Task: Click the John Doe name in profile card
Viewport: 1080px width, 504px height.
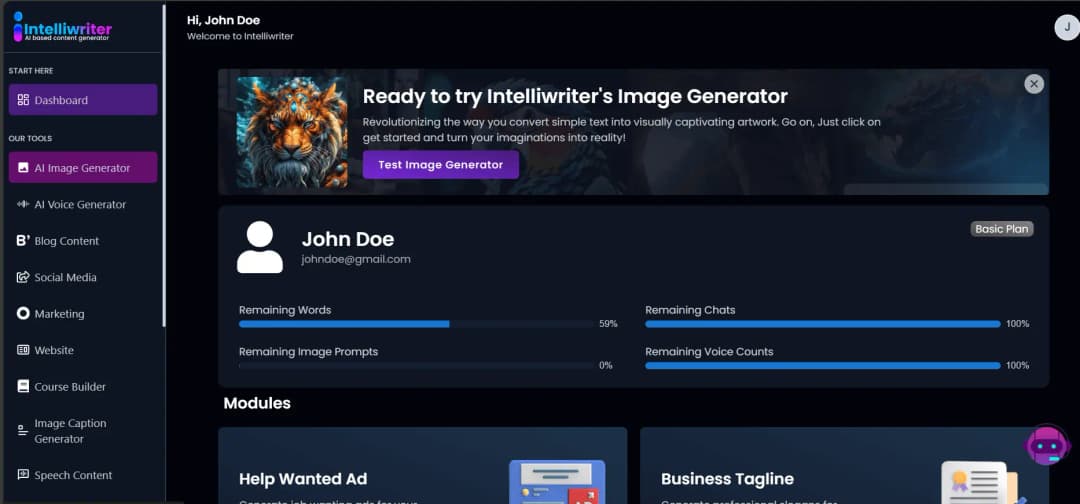Action: tap(348, 239)
